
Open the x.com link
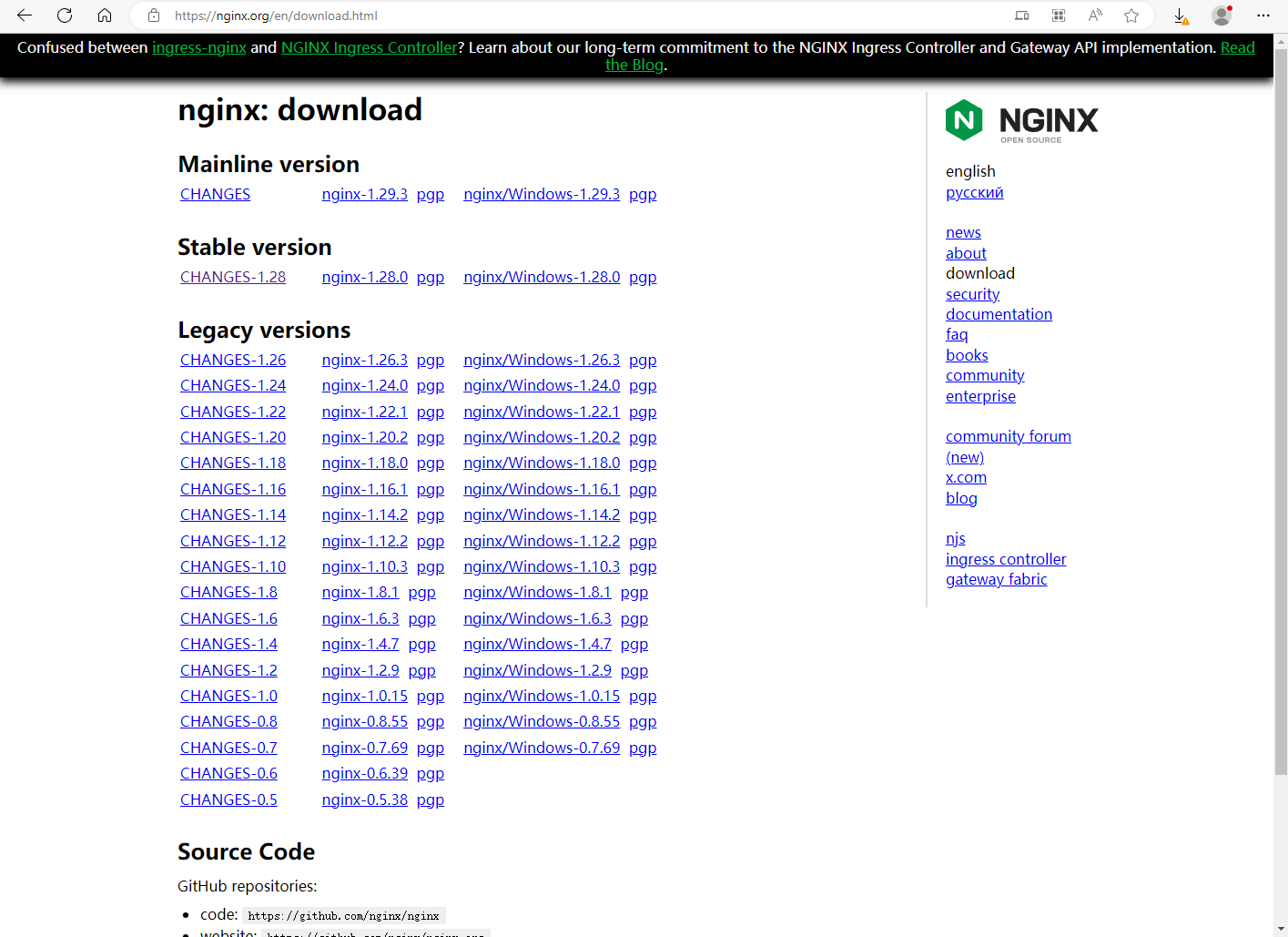click(x=966, y=477)
